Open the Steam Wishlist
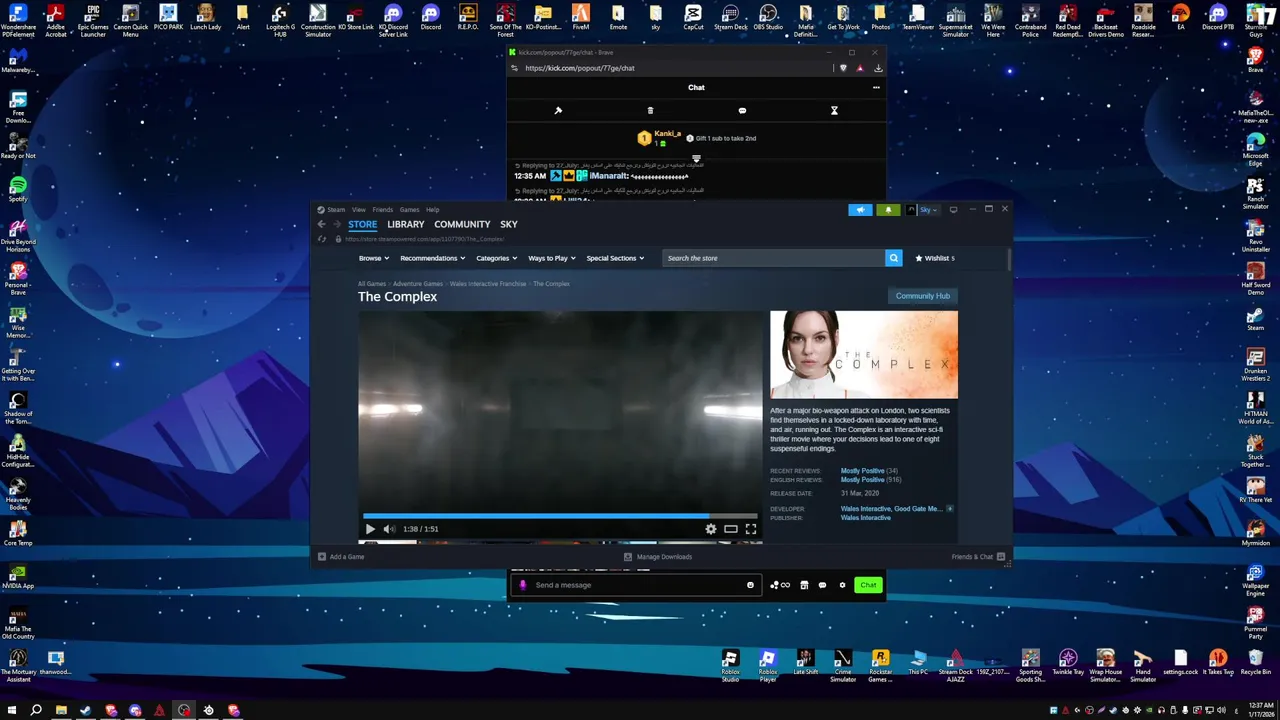The width and height of the screenshot is (1280, 720). pyautogui.click(x=935, y=258)
